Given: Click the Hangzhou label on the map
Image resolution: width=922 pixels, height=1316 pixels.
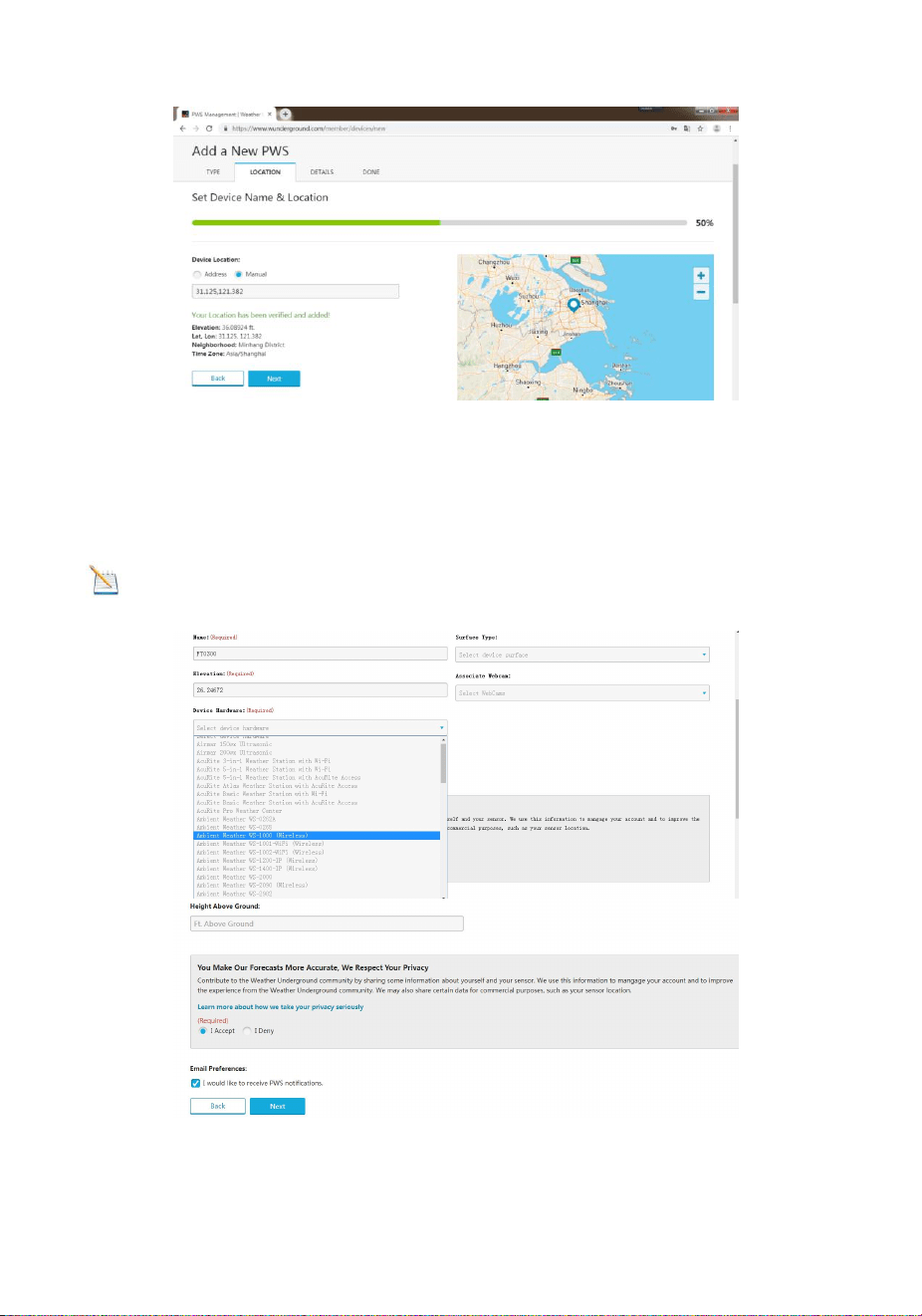Looking at the screenshot, I should 508,366.
